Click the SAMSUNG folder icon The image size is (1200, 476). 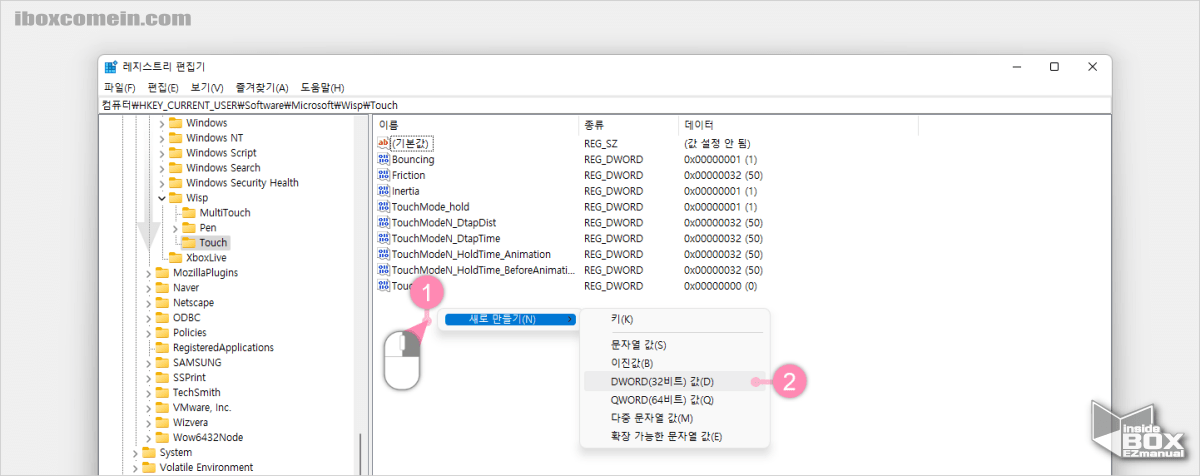pos(162,362)
